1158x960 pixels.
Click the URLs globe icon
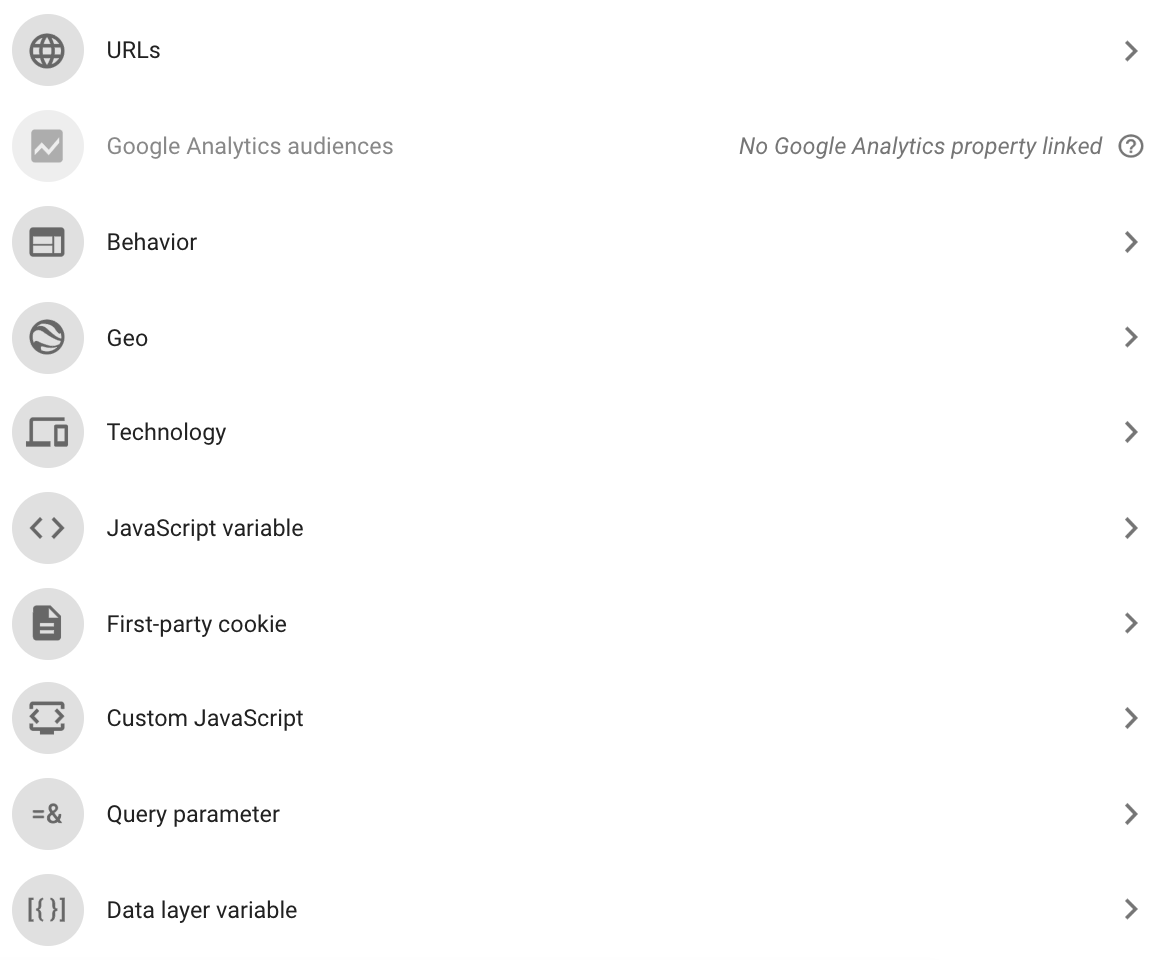47,50
